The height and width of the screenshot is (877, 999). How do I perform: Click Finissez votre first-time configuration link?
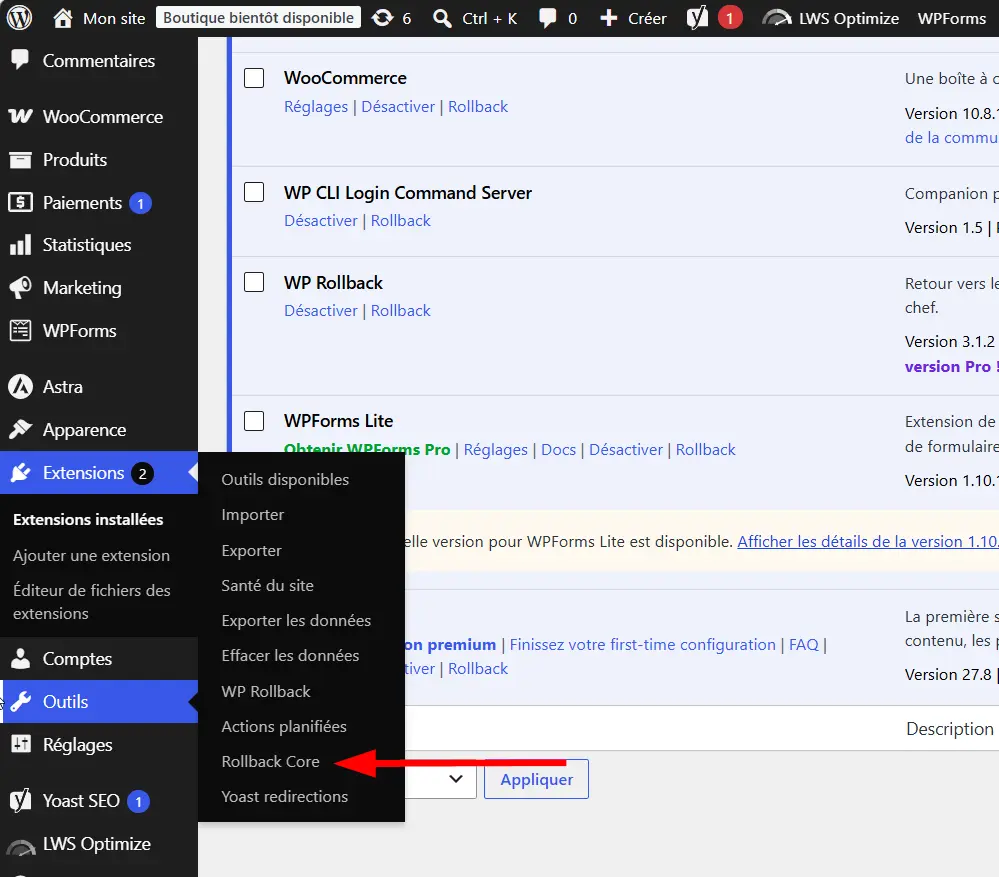[x=642, y=645]
